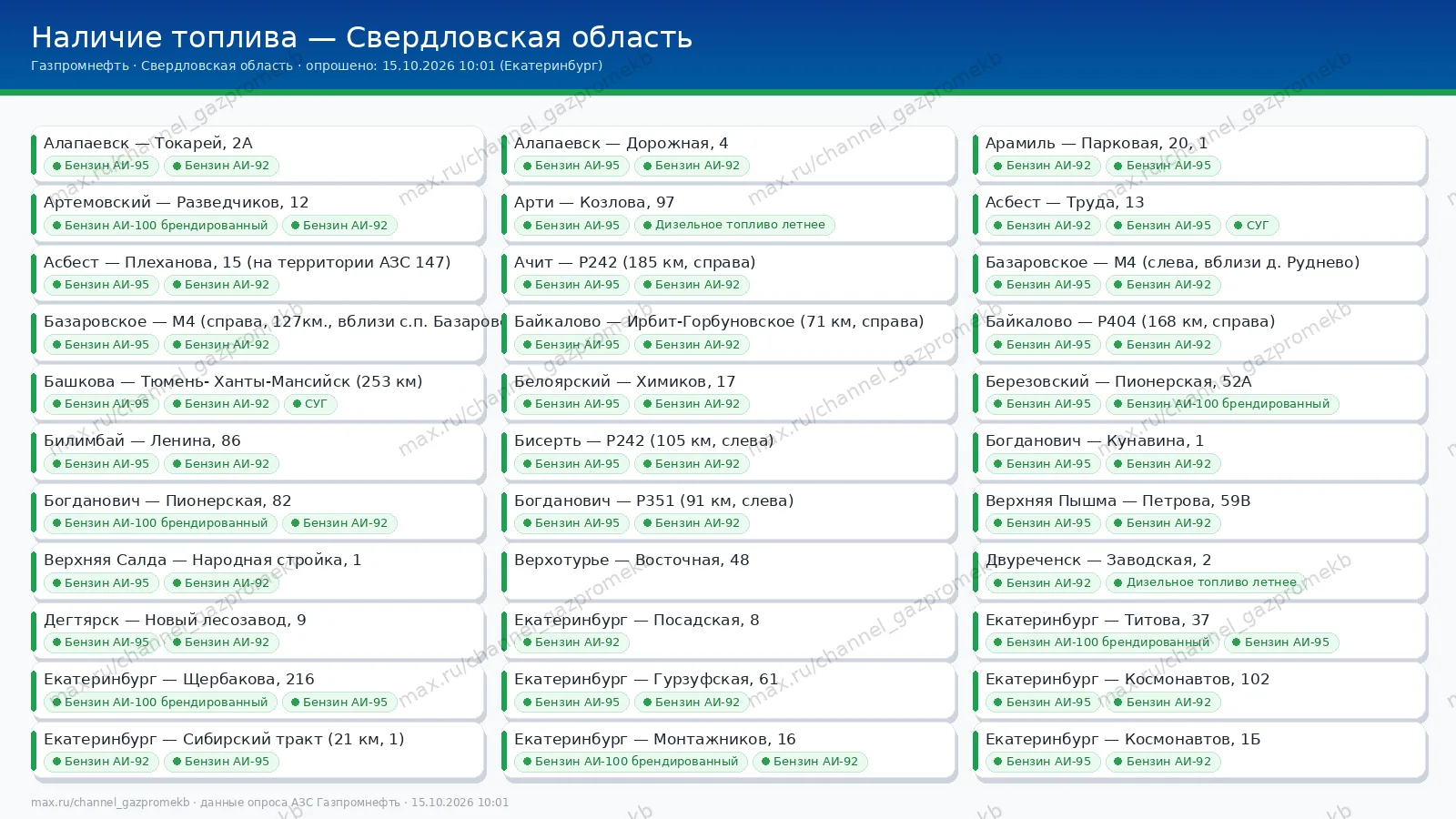Select 'Верхняя Салда — Народная стройка, 1' title
This screenshot has height=819, width=1456.
click(x=202, y=560)
